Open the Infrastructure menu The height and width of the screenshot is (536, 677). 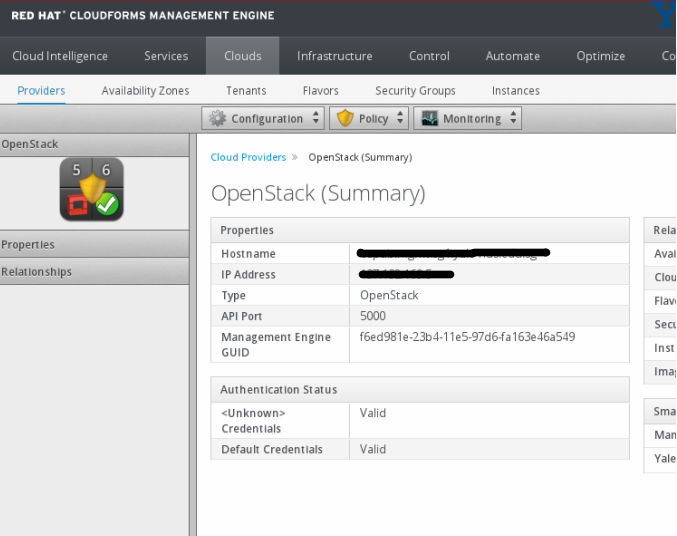coord(335,56)
